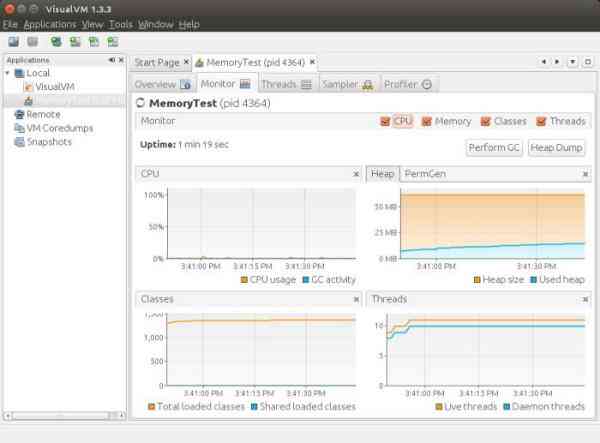This screenshot has width=600, height=443.
Task: Open the File menu
Action: pos(10,24)
